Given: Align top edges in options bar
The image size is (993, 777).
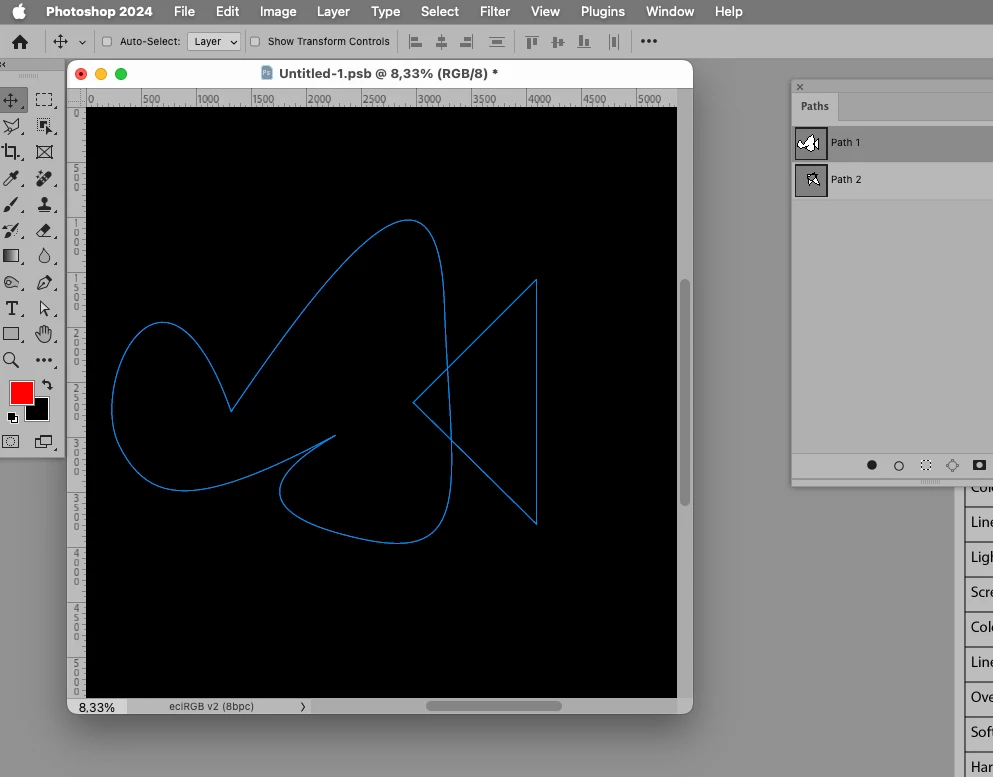Looking at the screenshot, I should [x=532, y=42].
